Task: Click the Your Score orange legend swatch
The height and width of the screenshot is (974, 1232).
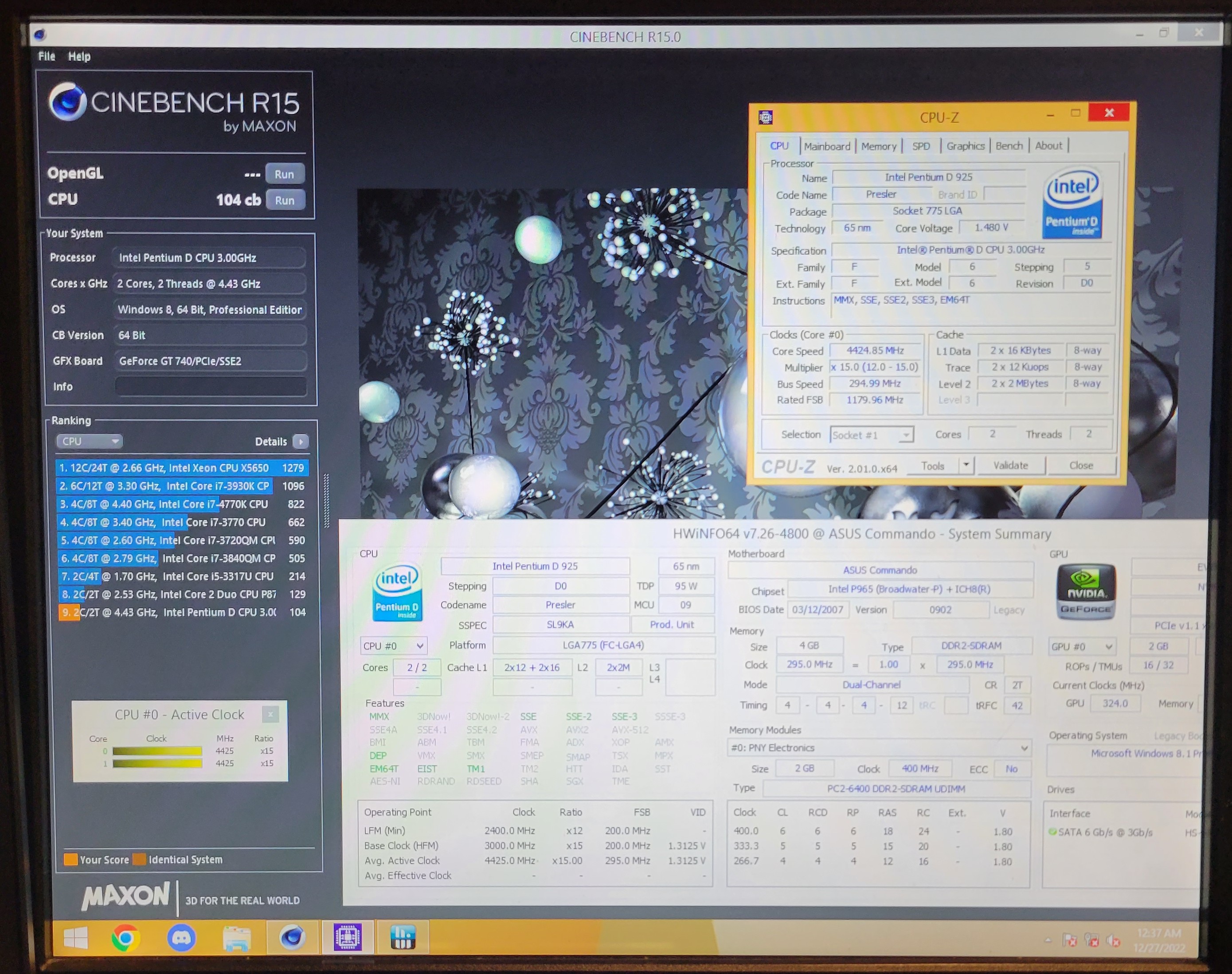Action: [x=70, y=859]
